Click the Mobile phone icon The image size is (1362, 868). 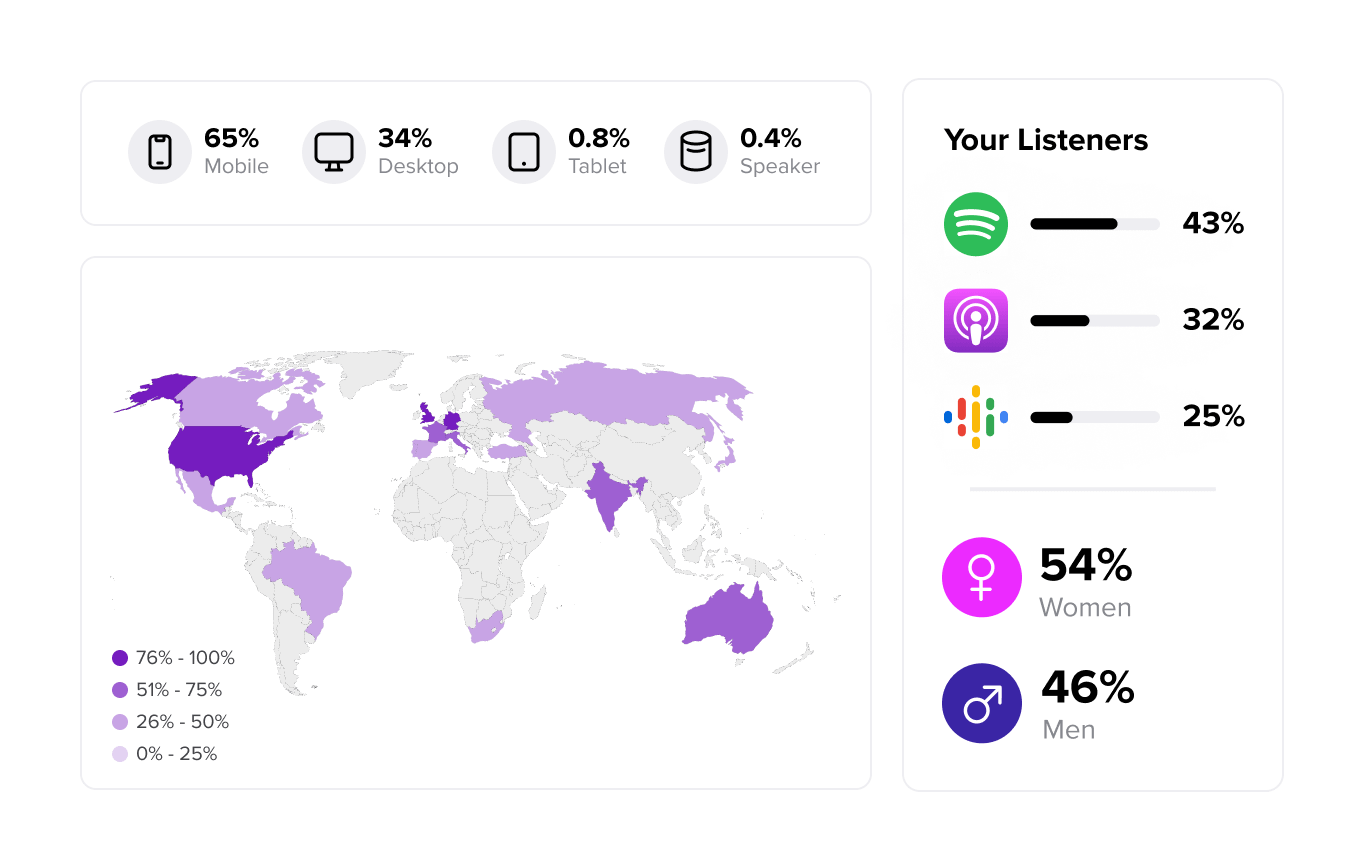[160, 152]
